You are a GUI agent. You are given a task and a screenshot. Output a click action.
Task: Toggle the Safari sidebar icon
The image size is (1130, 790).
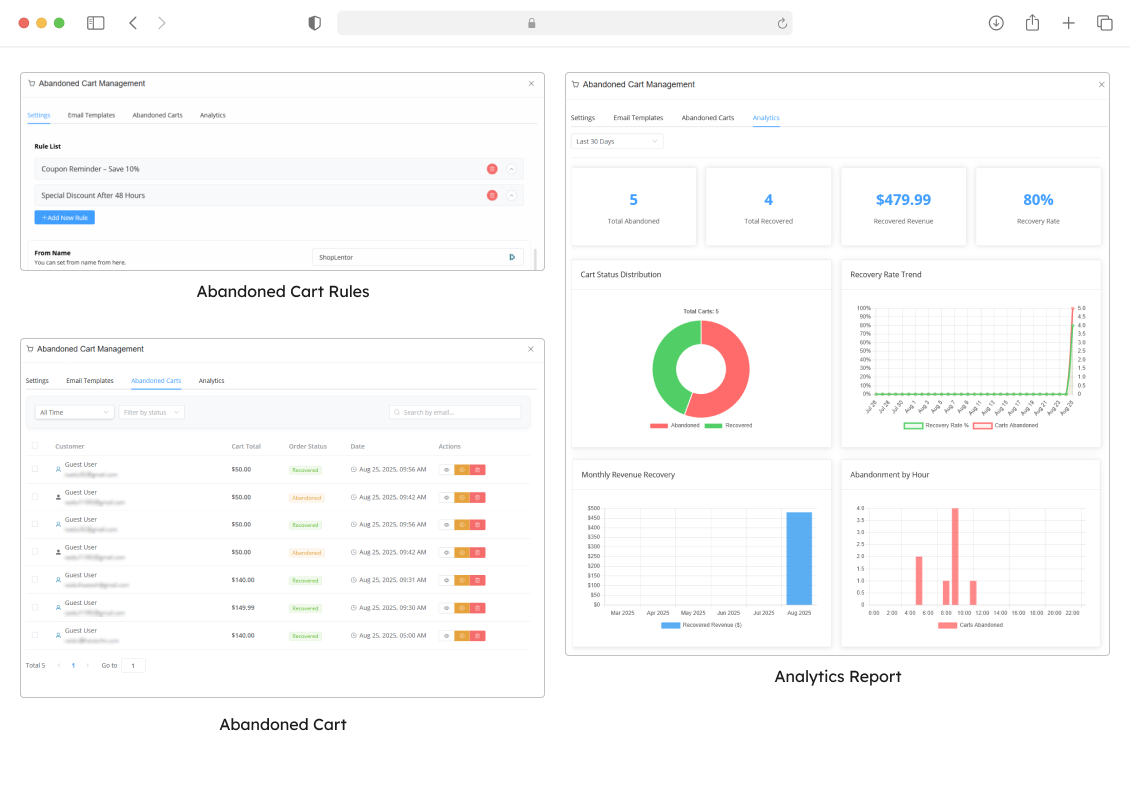[x=96, y=23]
